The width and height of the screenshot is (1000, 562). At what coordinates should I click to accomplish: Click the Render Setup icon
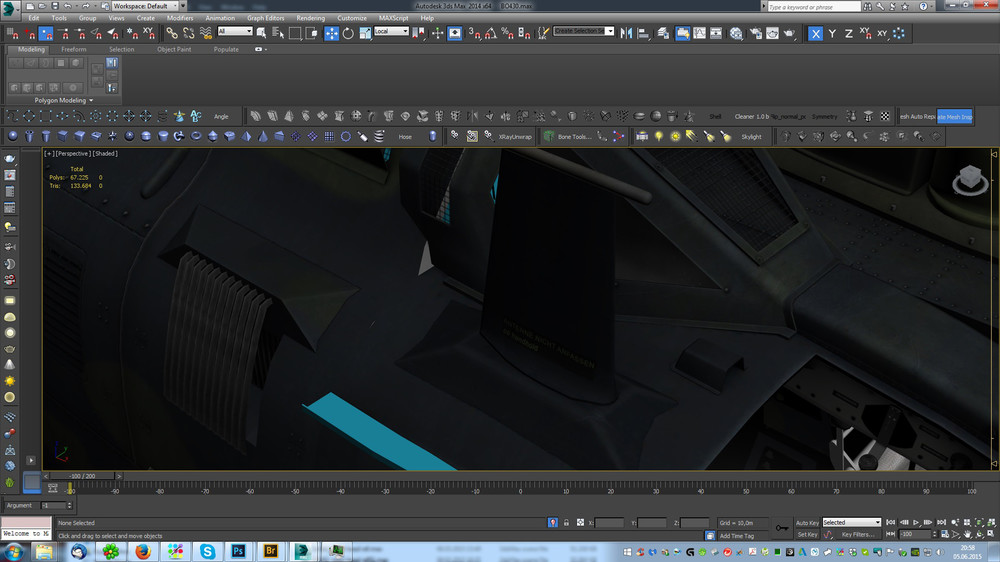pyautogui.click(x=756, y=33)
